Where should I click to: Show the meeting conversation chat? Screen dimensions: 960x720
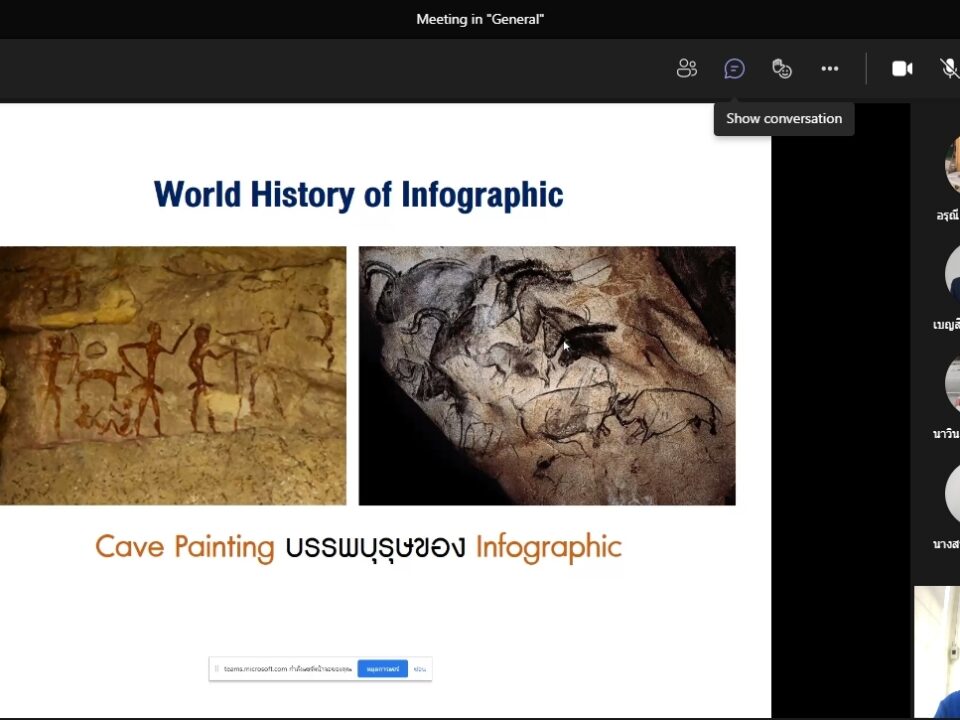point(734,69)
